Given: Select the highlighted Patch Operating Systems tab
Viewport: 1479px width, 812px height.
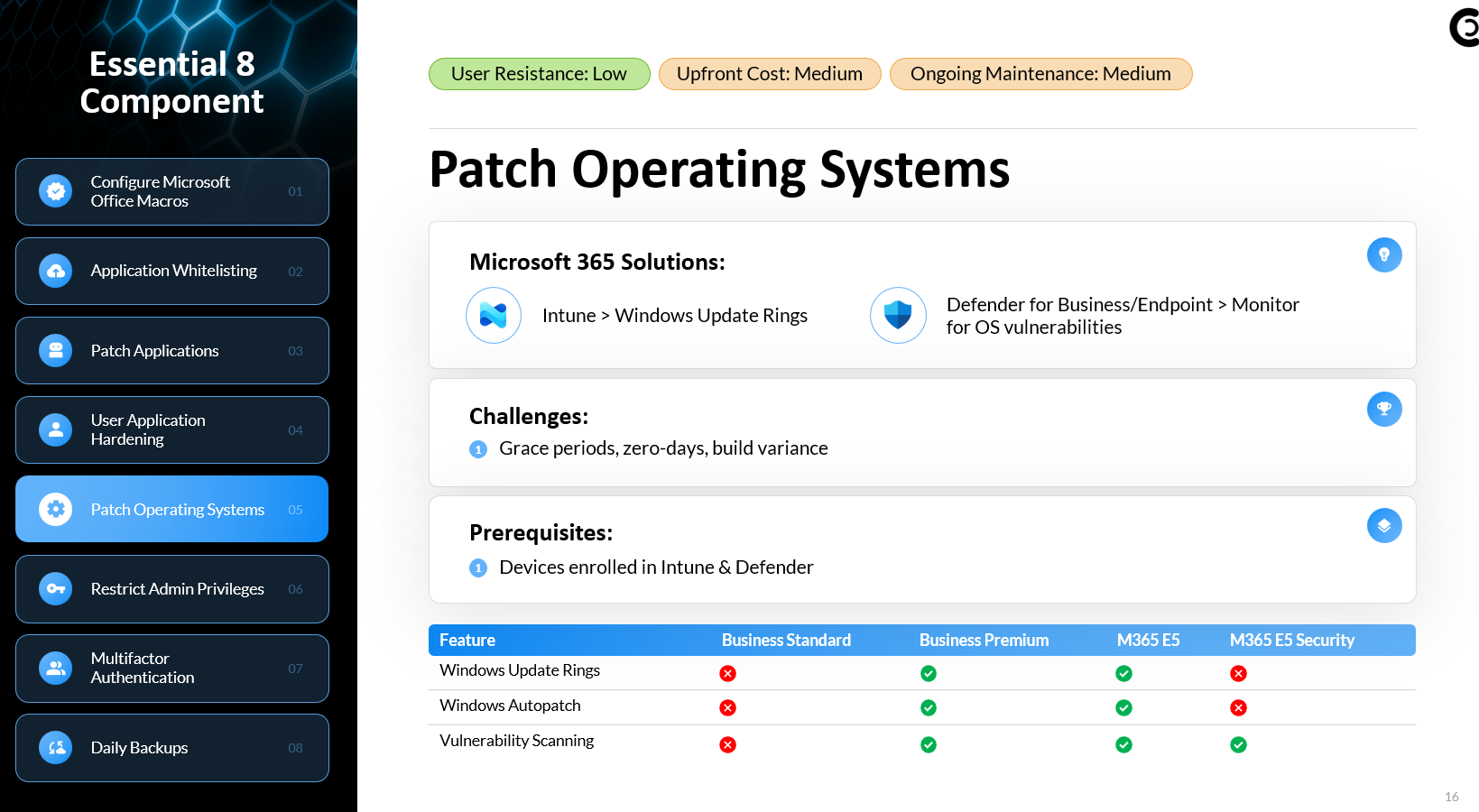Looking at the screenshot, I should (171, 510).
